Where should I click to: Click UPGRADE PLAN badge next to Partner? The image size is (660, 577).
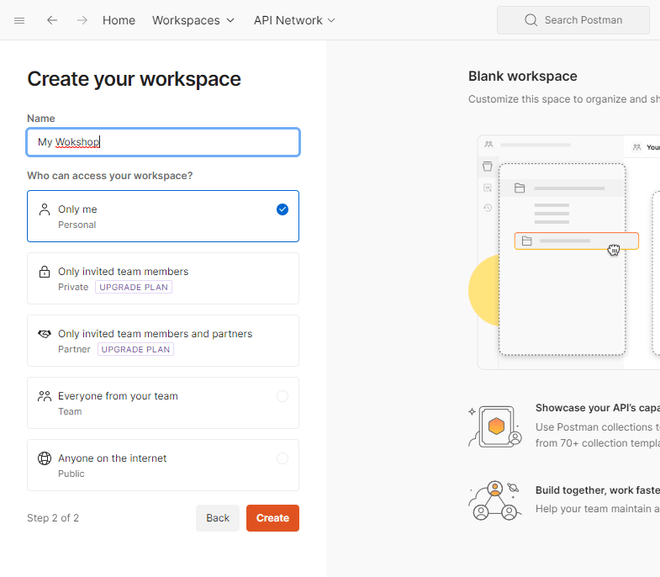point(136,349)
